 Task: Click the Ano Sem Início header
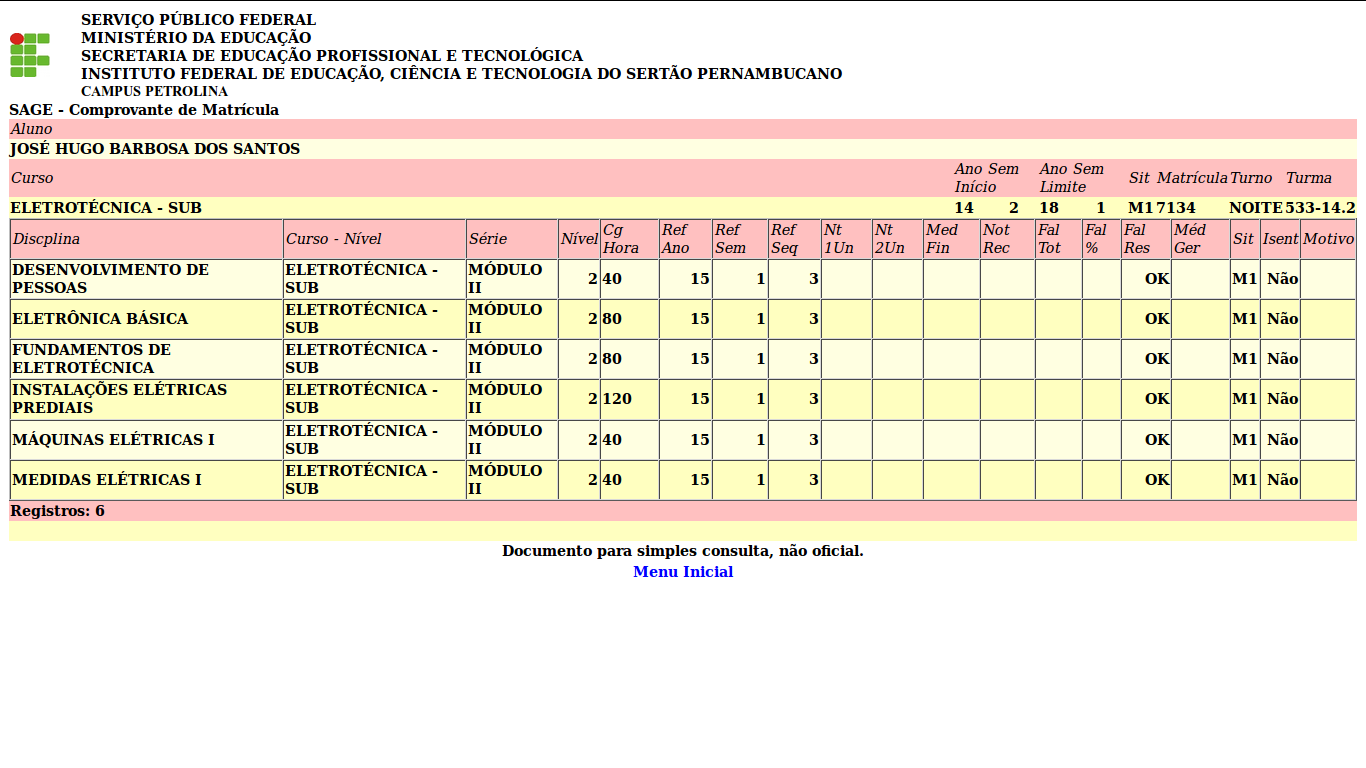pos(987,178)
